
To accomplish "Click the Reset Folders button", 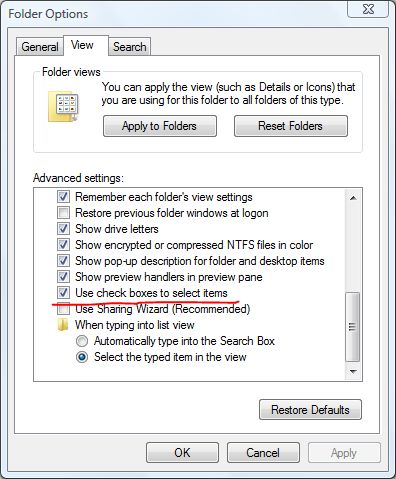I will 291,126.
